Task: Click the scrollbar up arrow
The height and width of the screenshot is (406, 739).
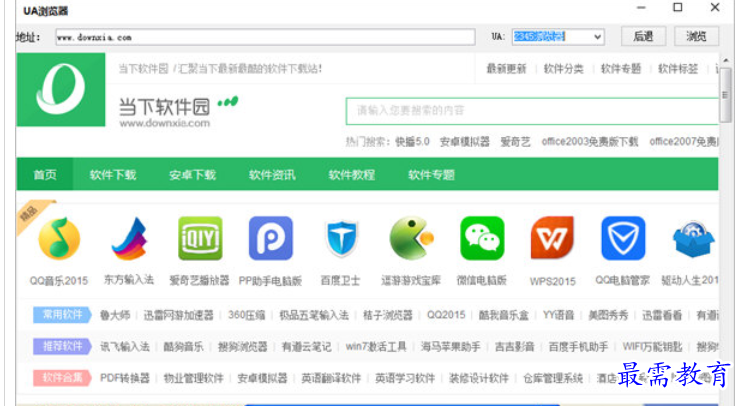Action: click(725, 61)
